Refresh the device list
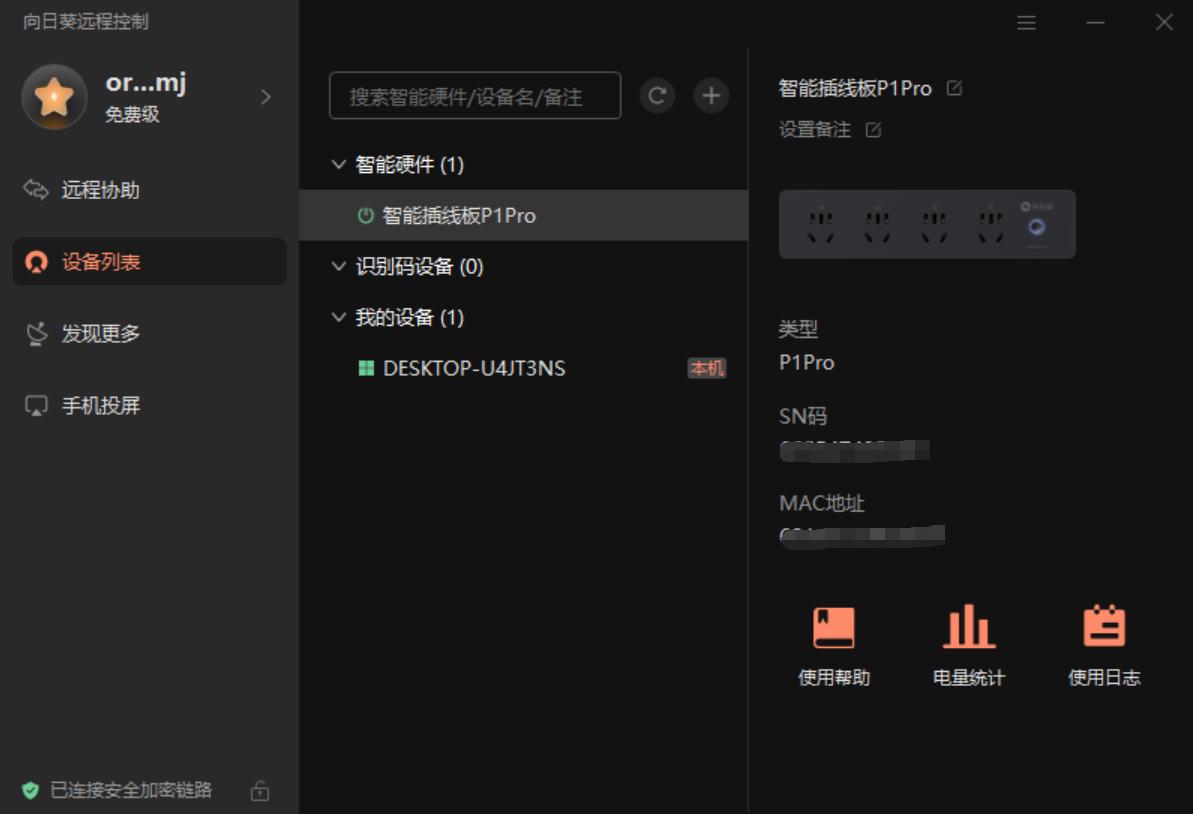 click(657, 95)
